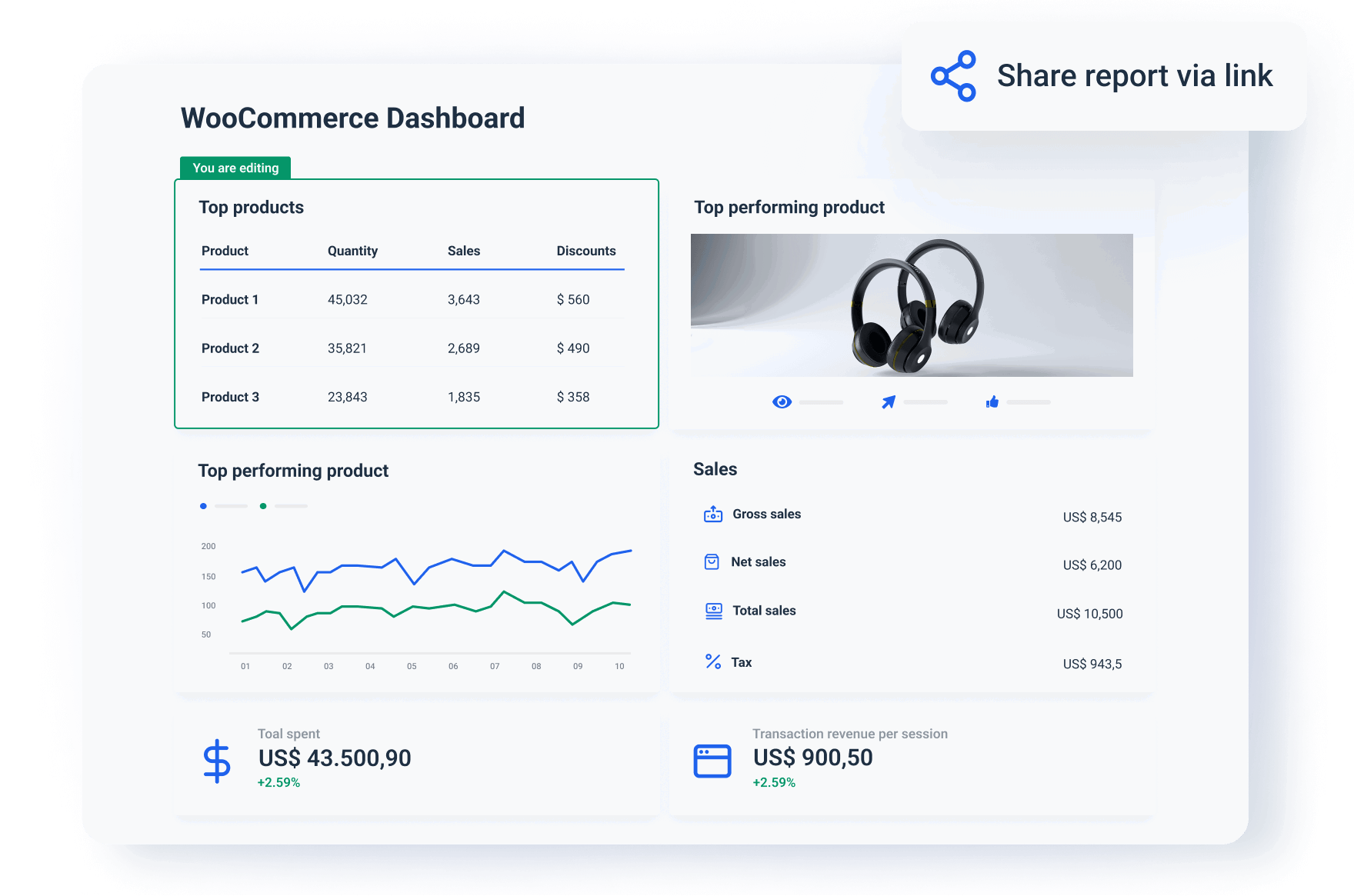The height and width of the screenshot is (896, 1354).
Task: Click the Gross sales icon in the Sales panel
Action: click(712, 514)
